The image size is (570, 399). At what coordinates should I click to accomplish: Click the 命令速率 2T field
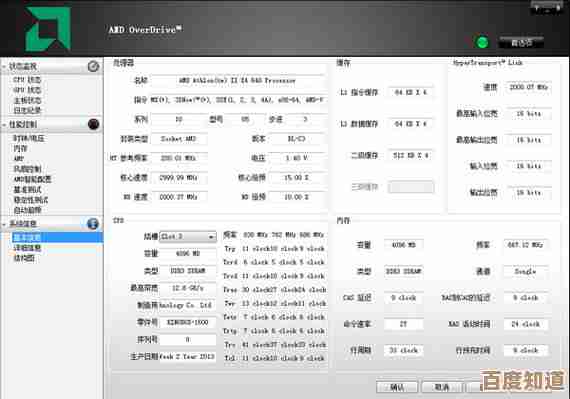(x=403, y=324)
